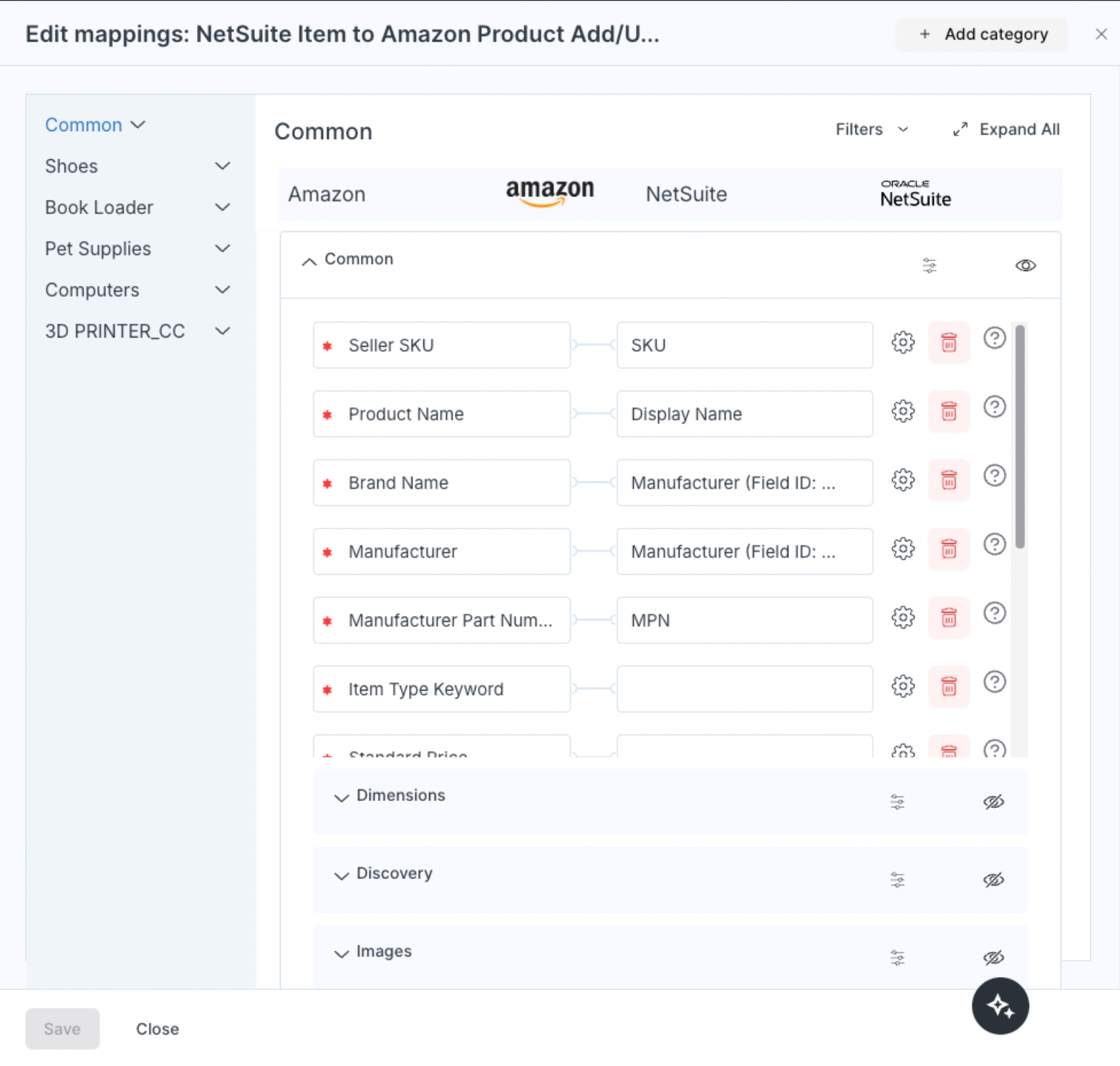Expand the Computers category chevron
The width and height of the screenshot is (1120, 1066).
223,290
